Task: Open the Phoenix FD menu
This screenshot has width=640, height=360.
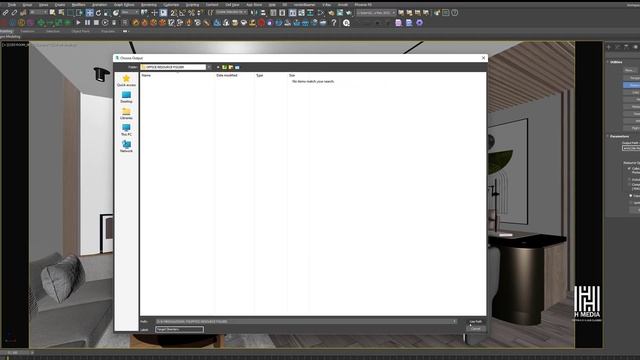Action: pos(363,4)
